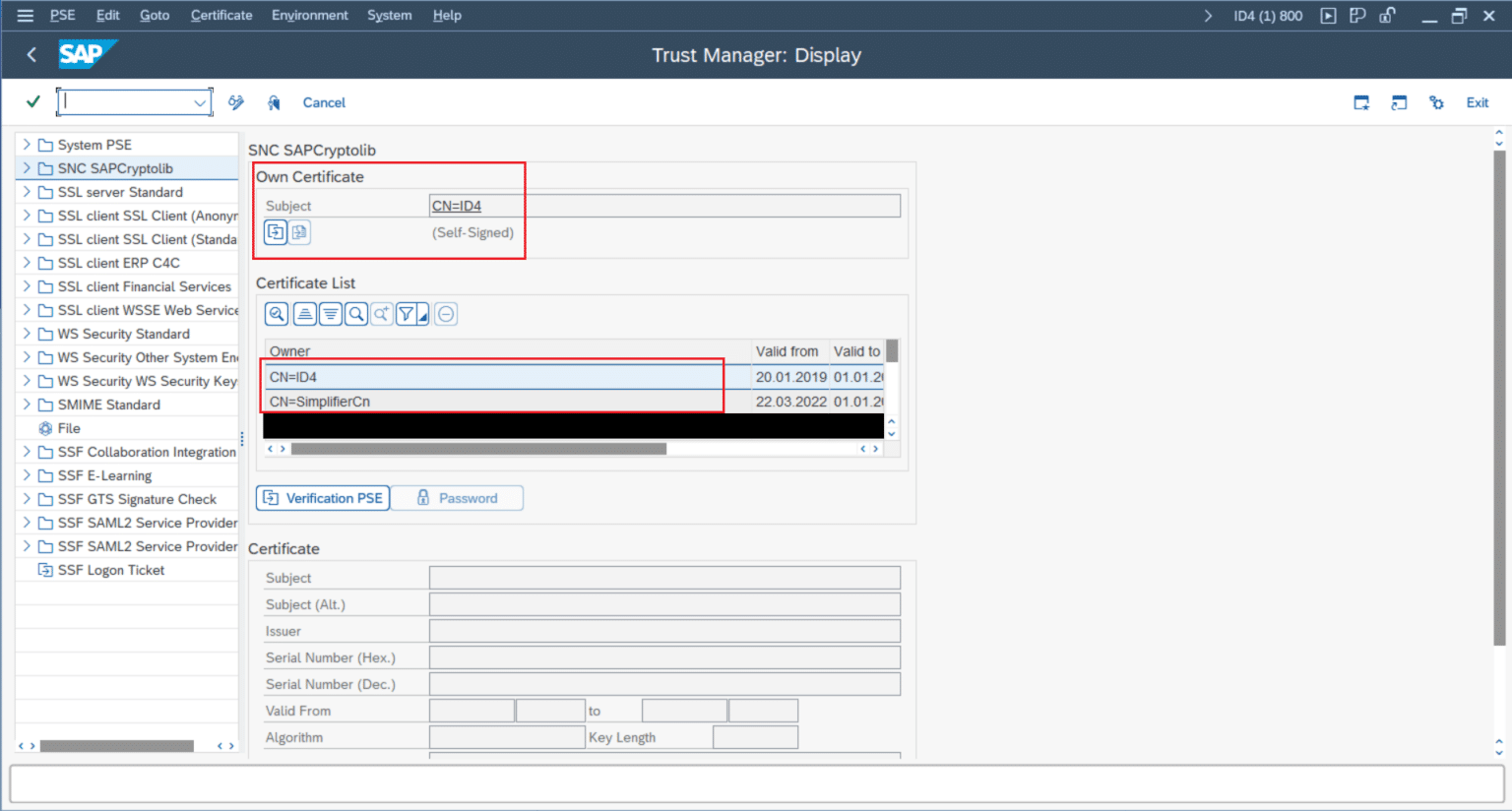
Task: Open the Environment menu
Action: pos(309,15)
